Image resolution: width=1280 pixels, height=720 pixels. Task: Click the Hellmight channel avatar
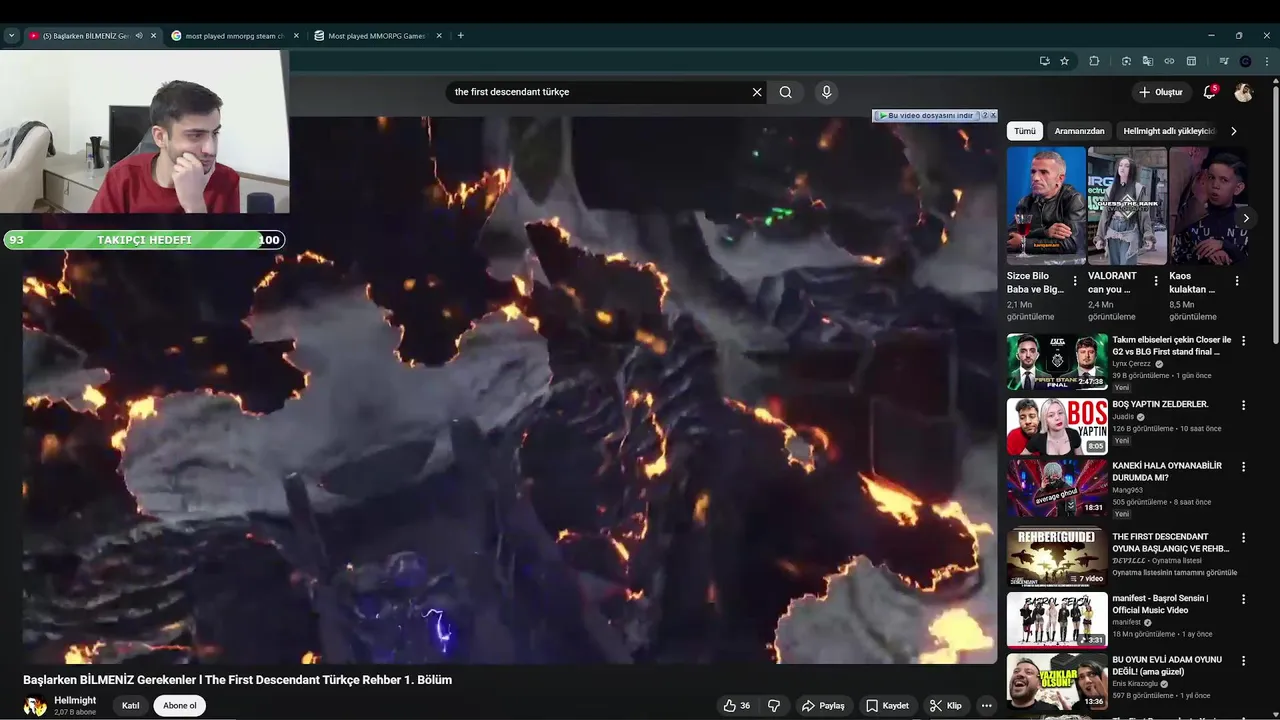(x=35, y=706)
